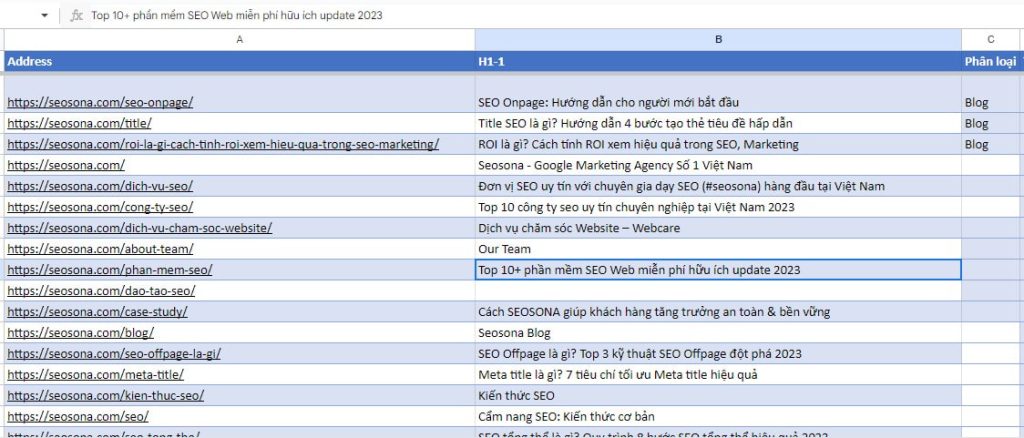Select column B header

pos(718,40)
